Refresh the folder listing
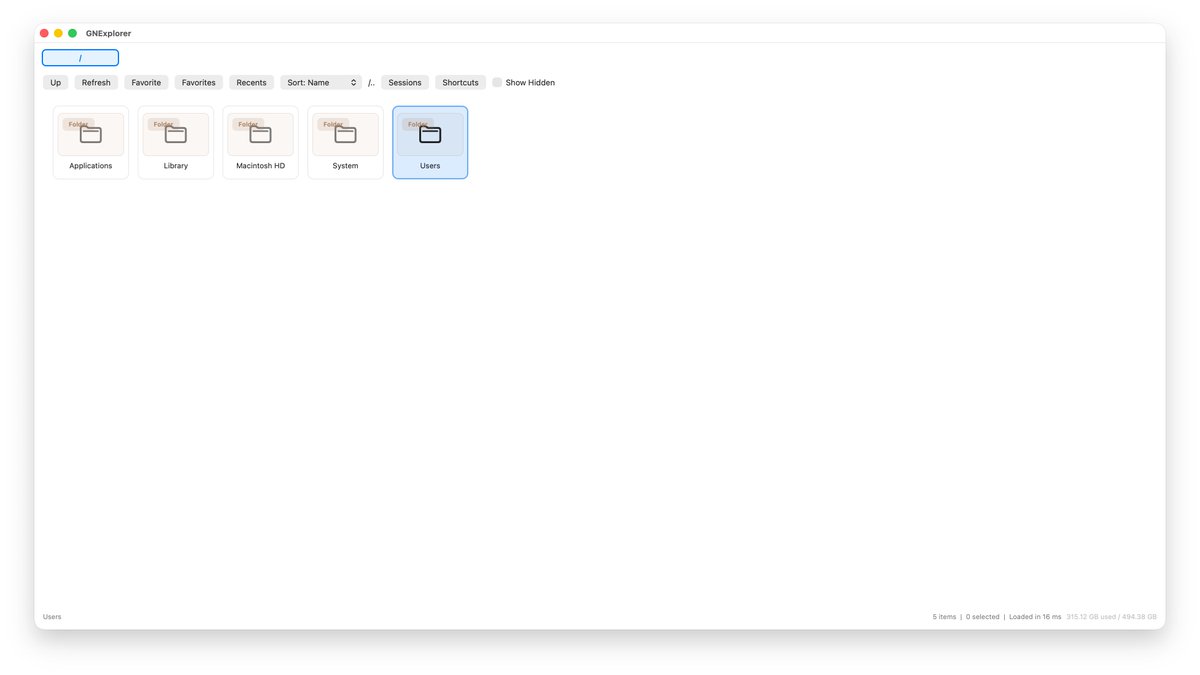Screen dimensions: 1200x675 point(96,82)
